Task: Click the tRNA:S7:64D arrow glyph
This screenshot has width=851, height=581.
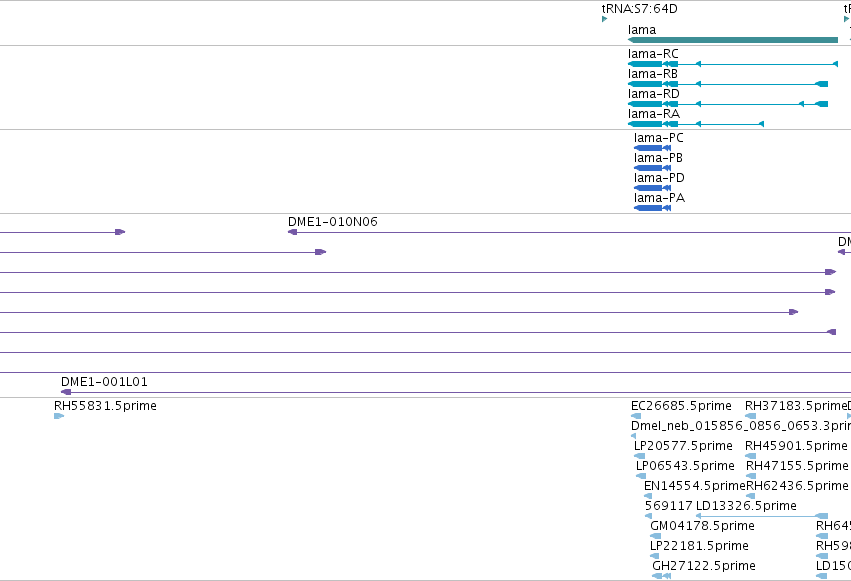Action: (605, 20)
